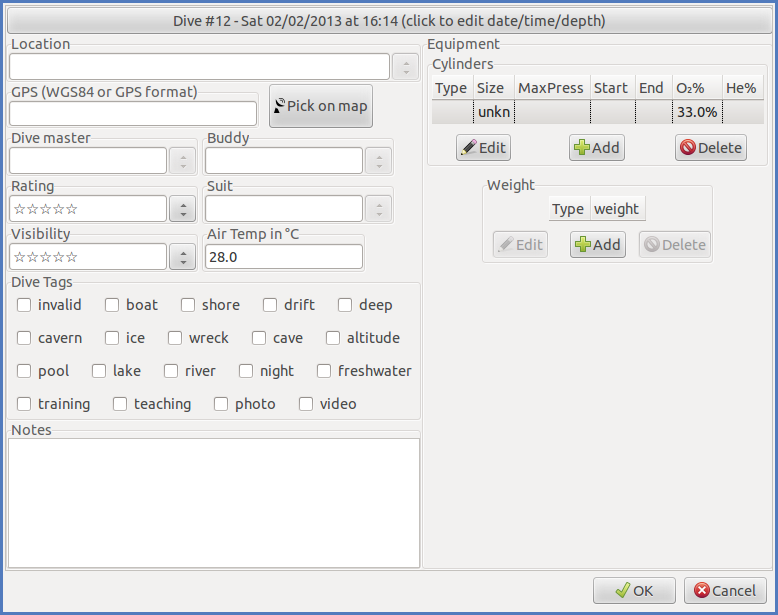Image resolution: width=778 pixels, height=615 pixels.
Task: Click the Visibility stars field
Action: click(x=88, y=257)
